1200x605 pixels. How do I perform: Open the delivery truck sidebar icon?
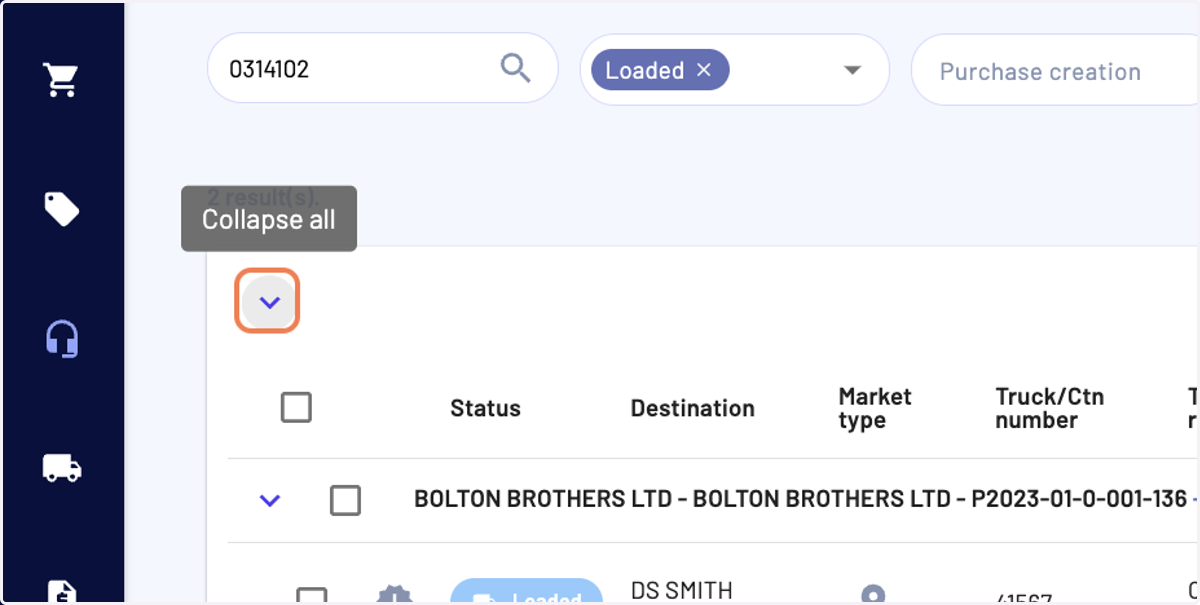click(x=61, y=467)
